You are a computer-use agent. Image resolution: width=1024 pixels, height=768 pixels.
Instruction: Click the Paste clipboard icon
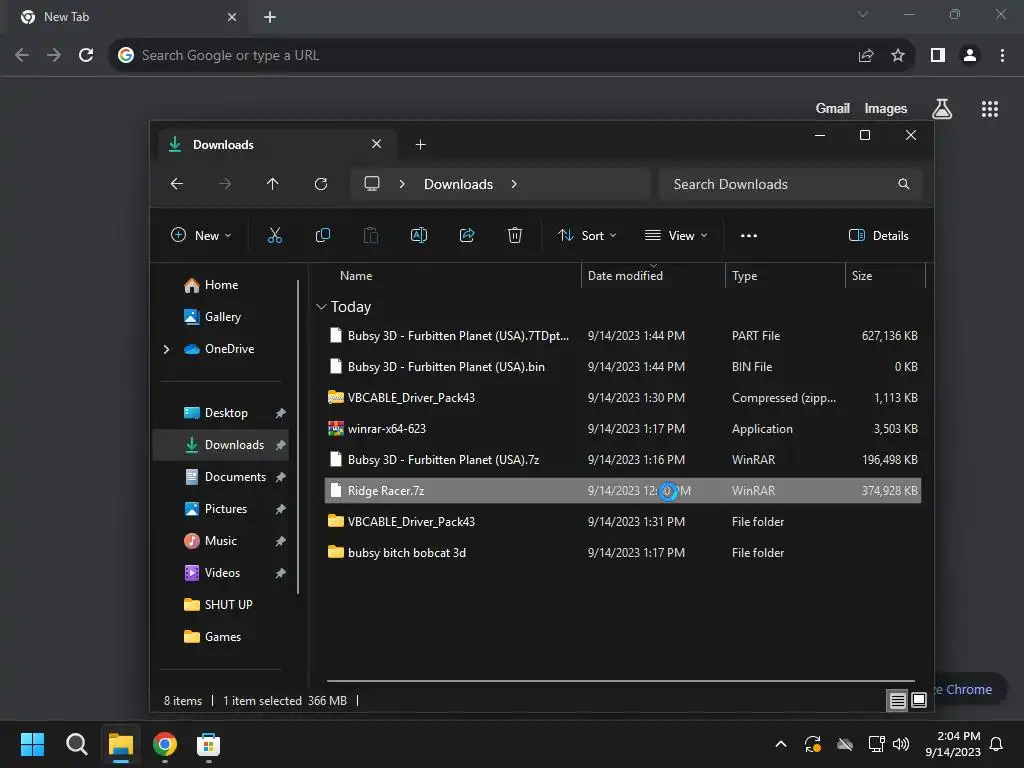(371, 236)
